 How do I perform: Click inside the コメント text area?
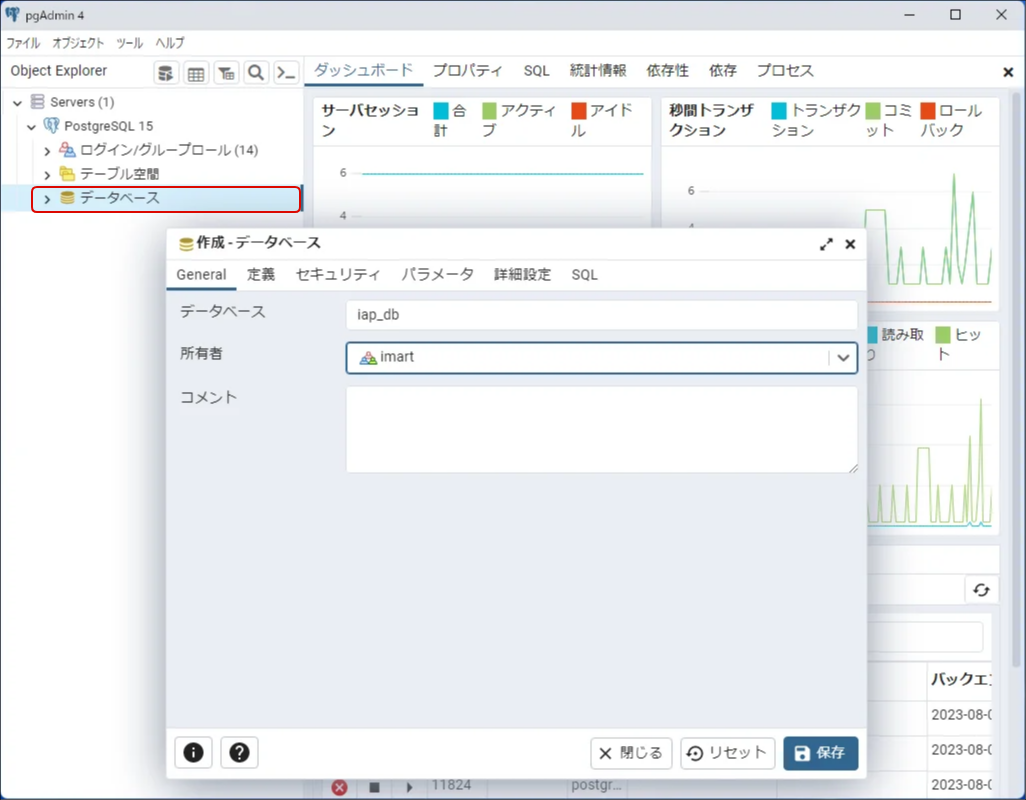(600, 429)
